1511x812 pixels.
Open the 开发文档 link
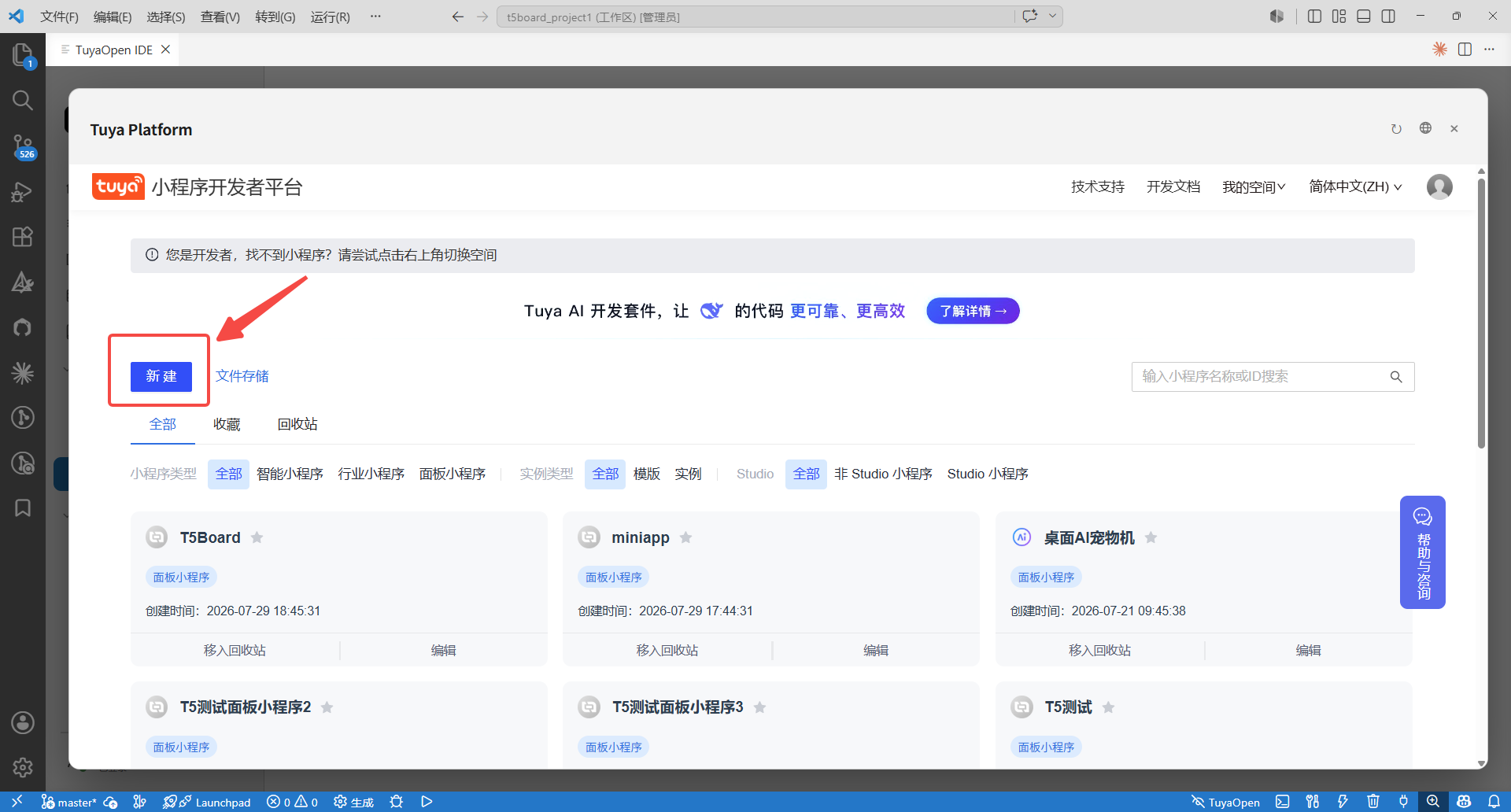(x=1173, y=186)
